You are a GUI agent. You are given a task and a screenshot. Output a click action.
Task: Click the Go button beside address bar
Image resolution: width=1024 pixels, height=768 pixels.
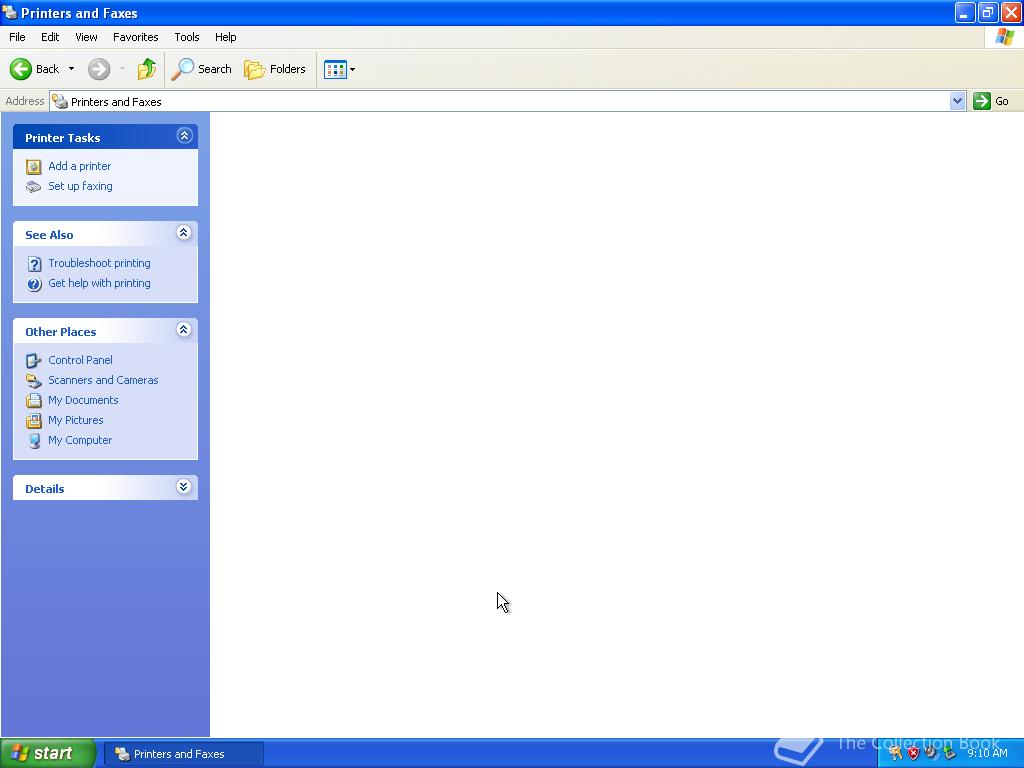pos(991,101)
